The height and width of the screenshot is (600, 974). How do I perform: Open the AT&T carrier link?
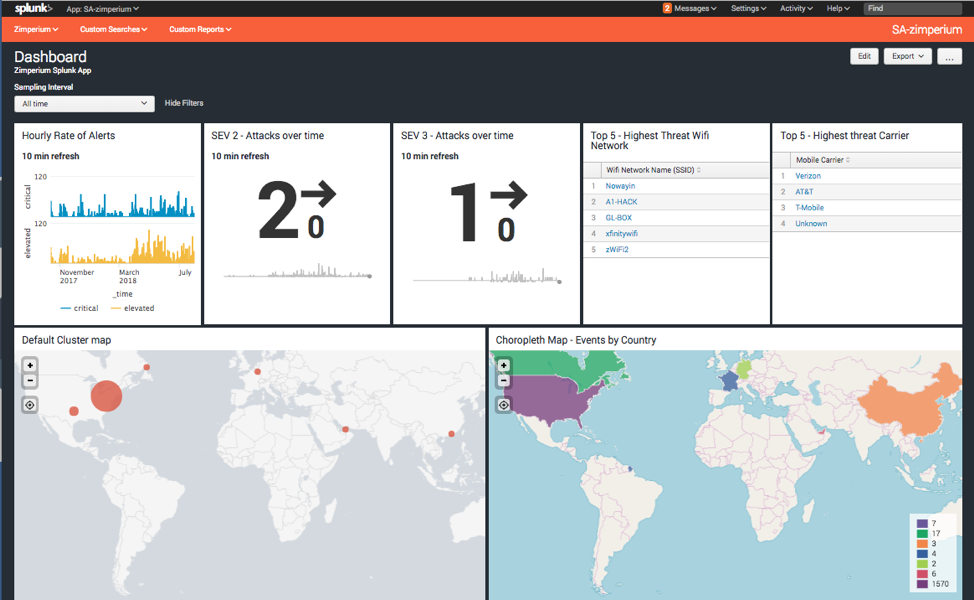coord(804,192)
